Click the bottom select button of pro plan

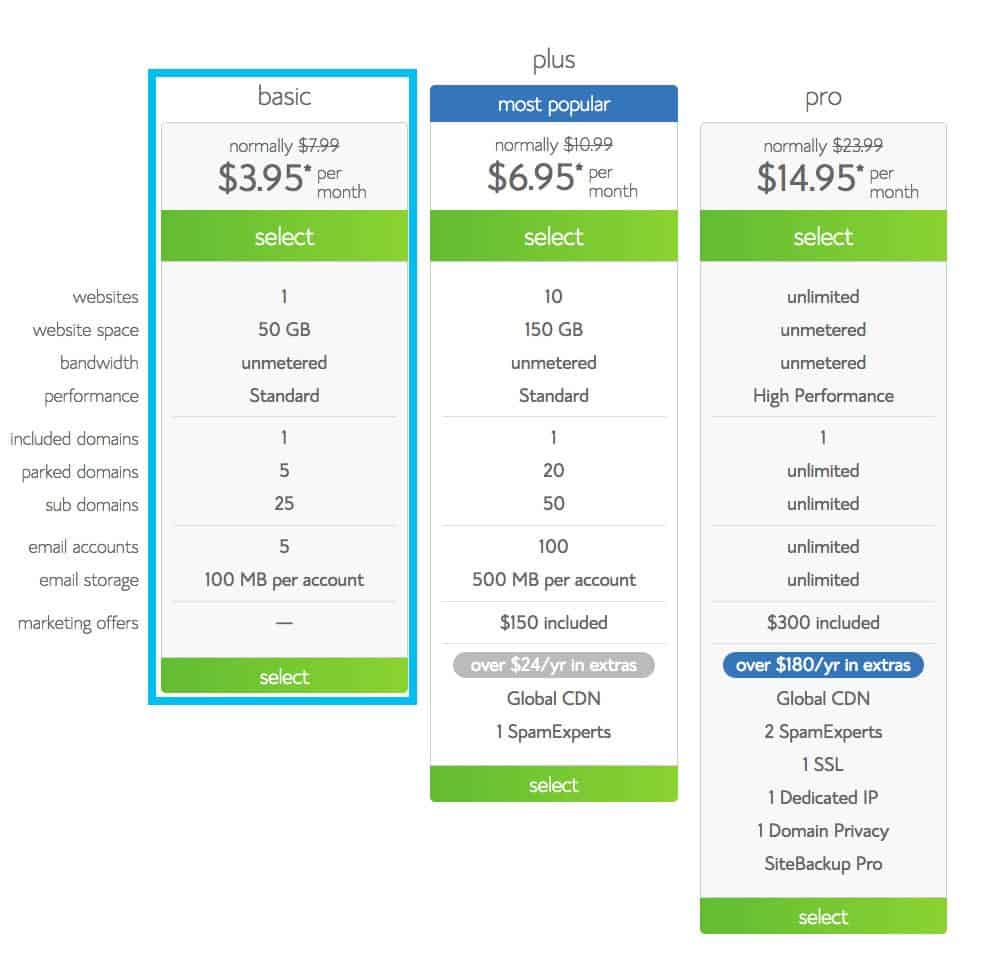tap(823, 916)
